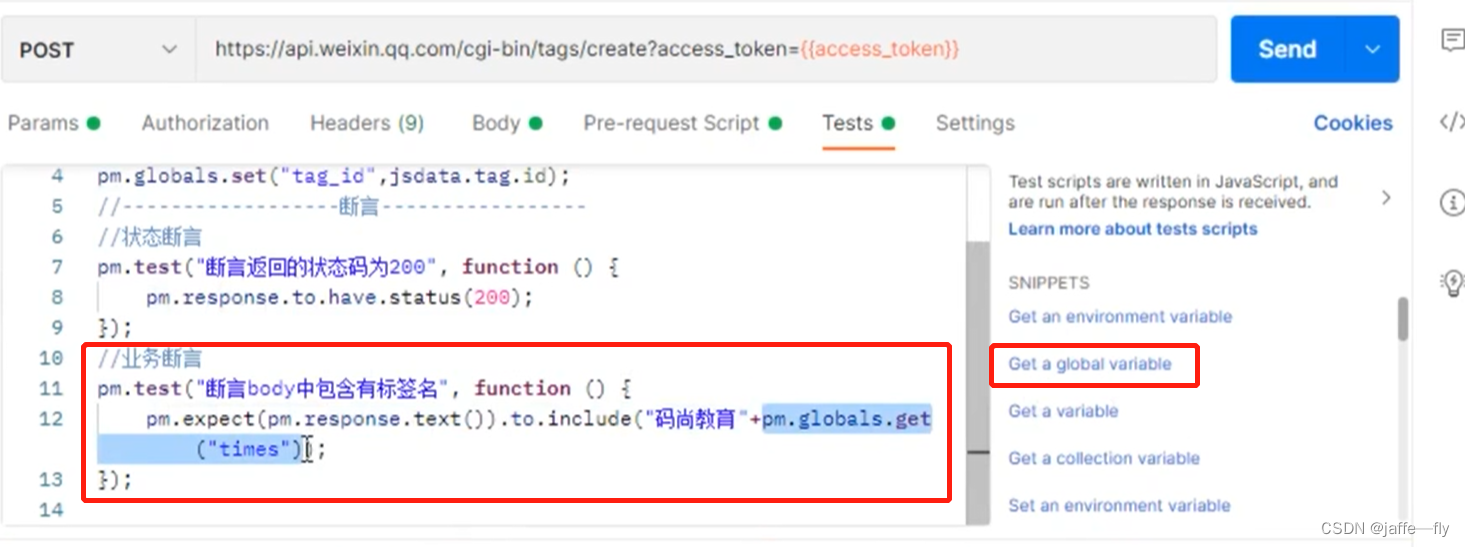The image size is (1465, 547).
Task: Click the Send button
Action: (x=1287, y=49)
